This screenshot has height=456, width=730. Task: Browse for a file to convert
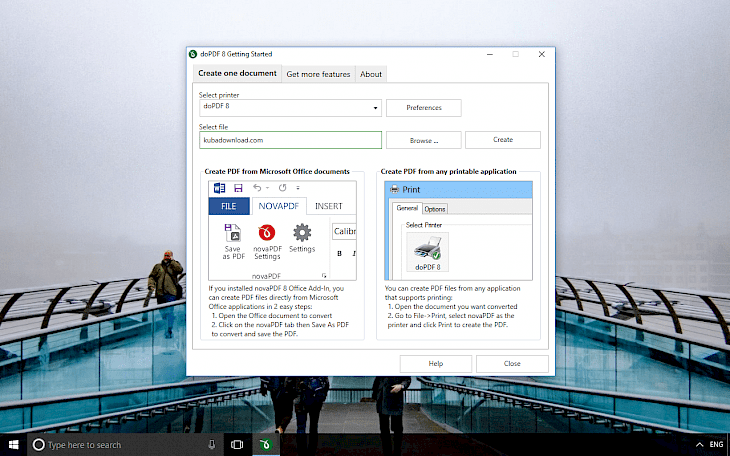click(424, 140)
